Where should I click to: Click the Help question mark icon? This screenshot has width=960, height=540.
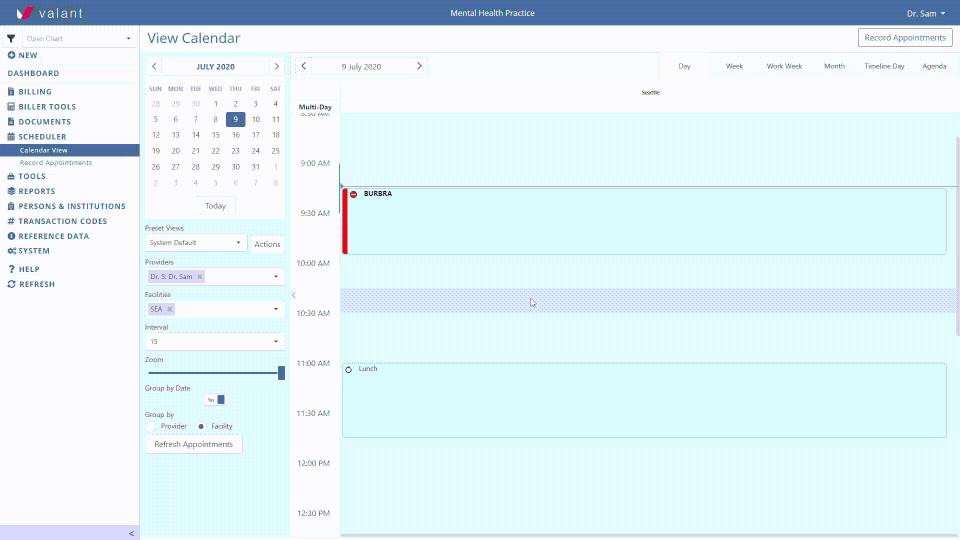[x=11, y=269]
